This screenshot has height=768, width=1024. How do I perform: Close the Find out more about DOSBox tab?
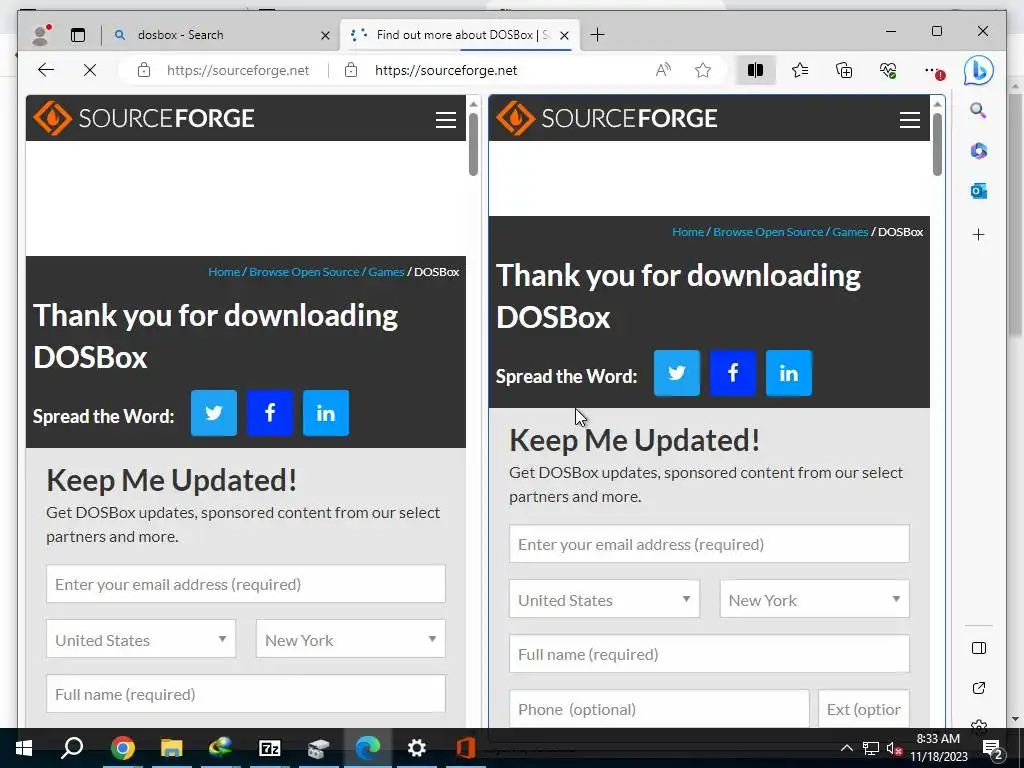564,35
